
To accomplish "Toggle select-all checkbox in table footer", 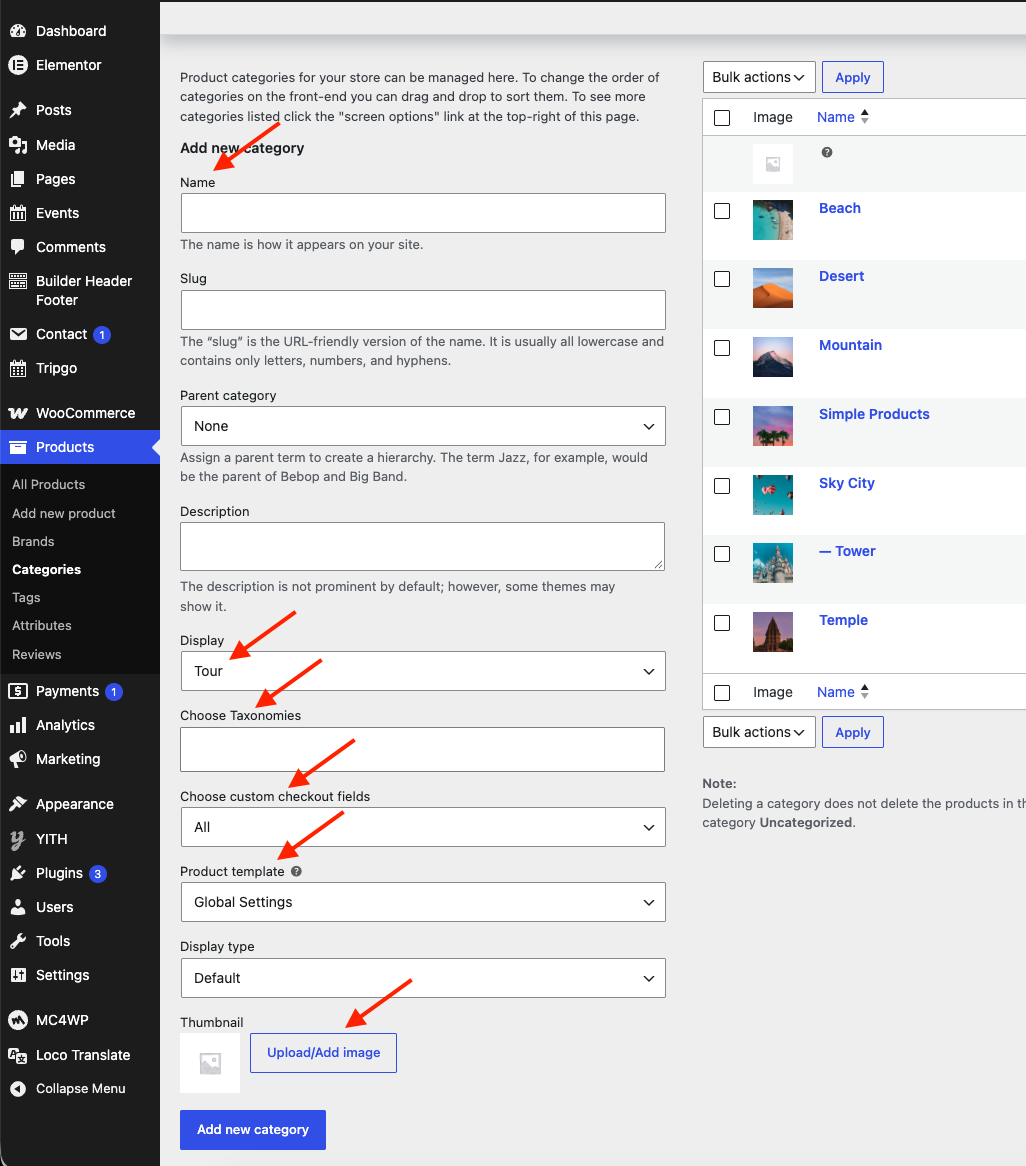I will (x=722, y=693).
